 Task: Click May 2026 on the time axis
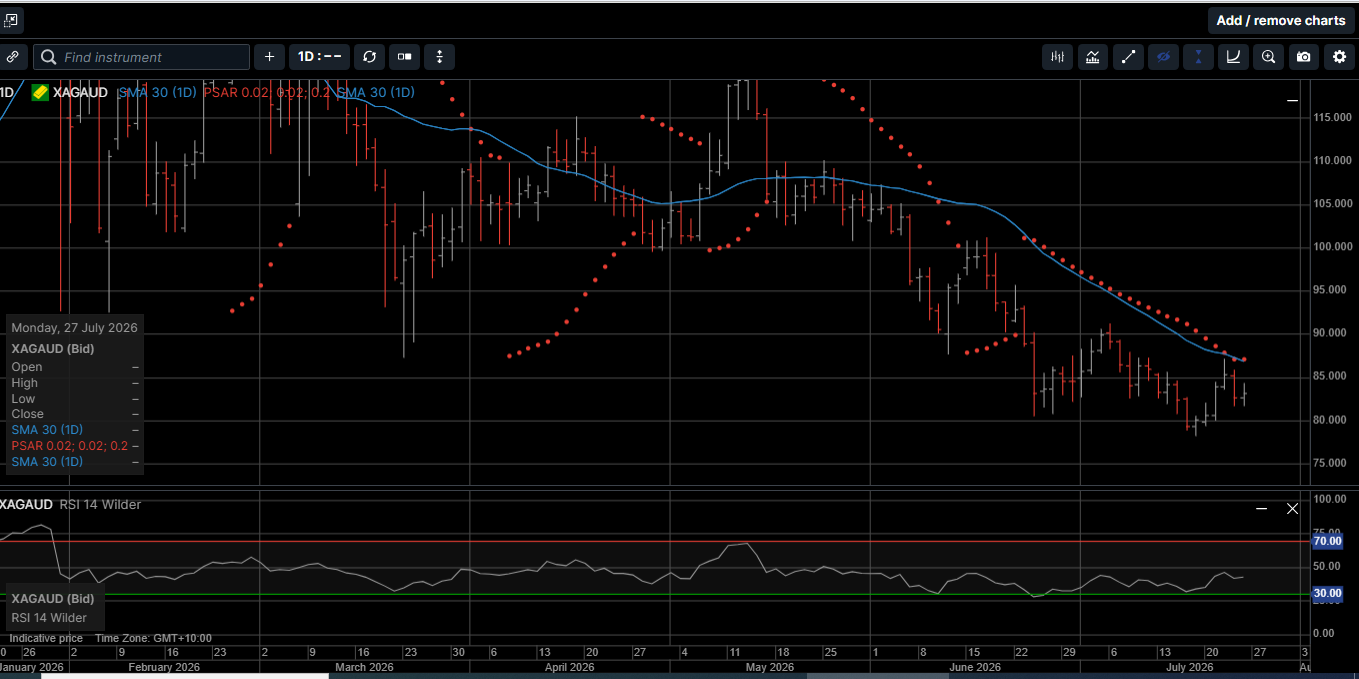[769, 667]
